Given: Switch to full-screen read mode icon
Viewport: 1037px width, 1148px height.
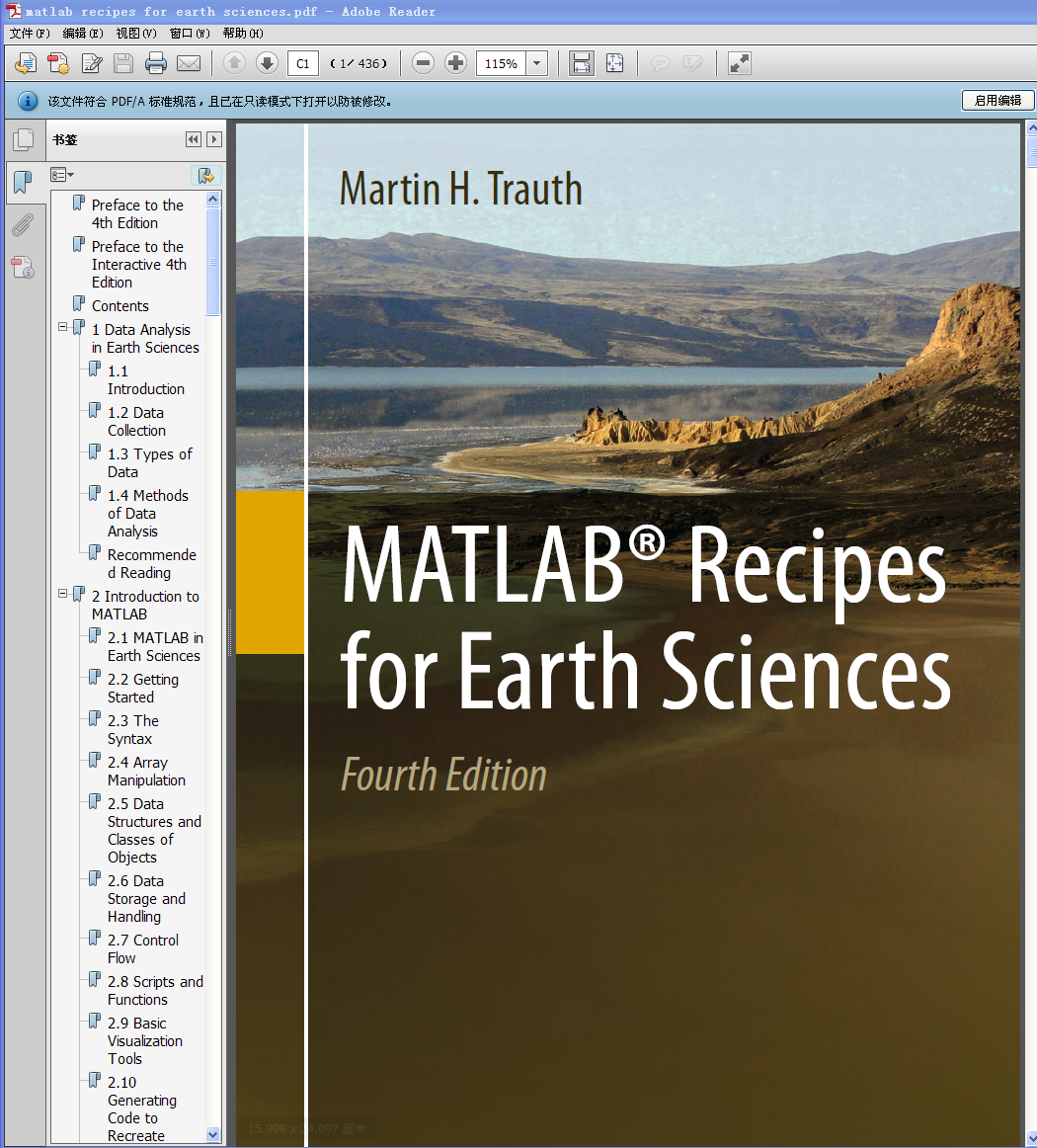Looking at the screenshot, I should [x=739, y=64].
